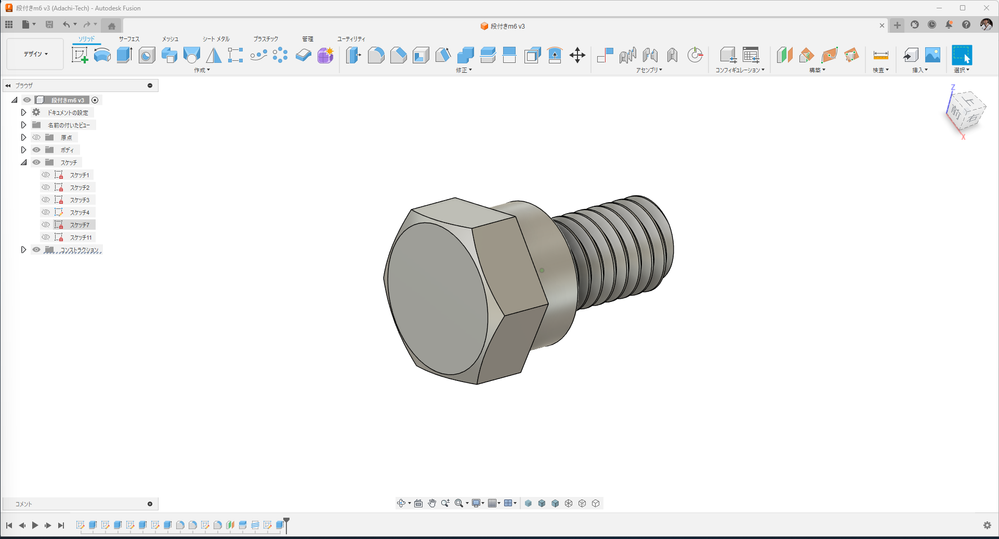This screenshot has width=999, height=539.
Task: Select the Shell tool
Action: tap(420, 55)
